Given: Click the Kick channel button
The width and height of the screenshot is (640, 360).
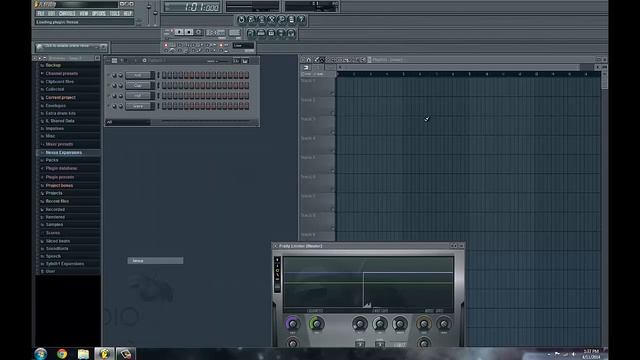Looking at the screenshot, I should [138, 75].
